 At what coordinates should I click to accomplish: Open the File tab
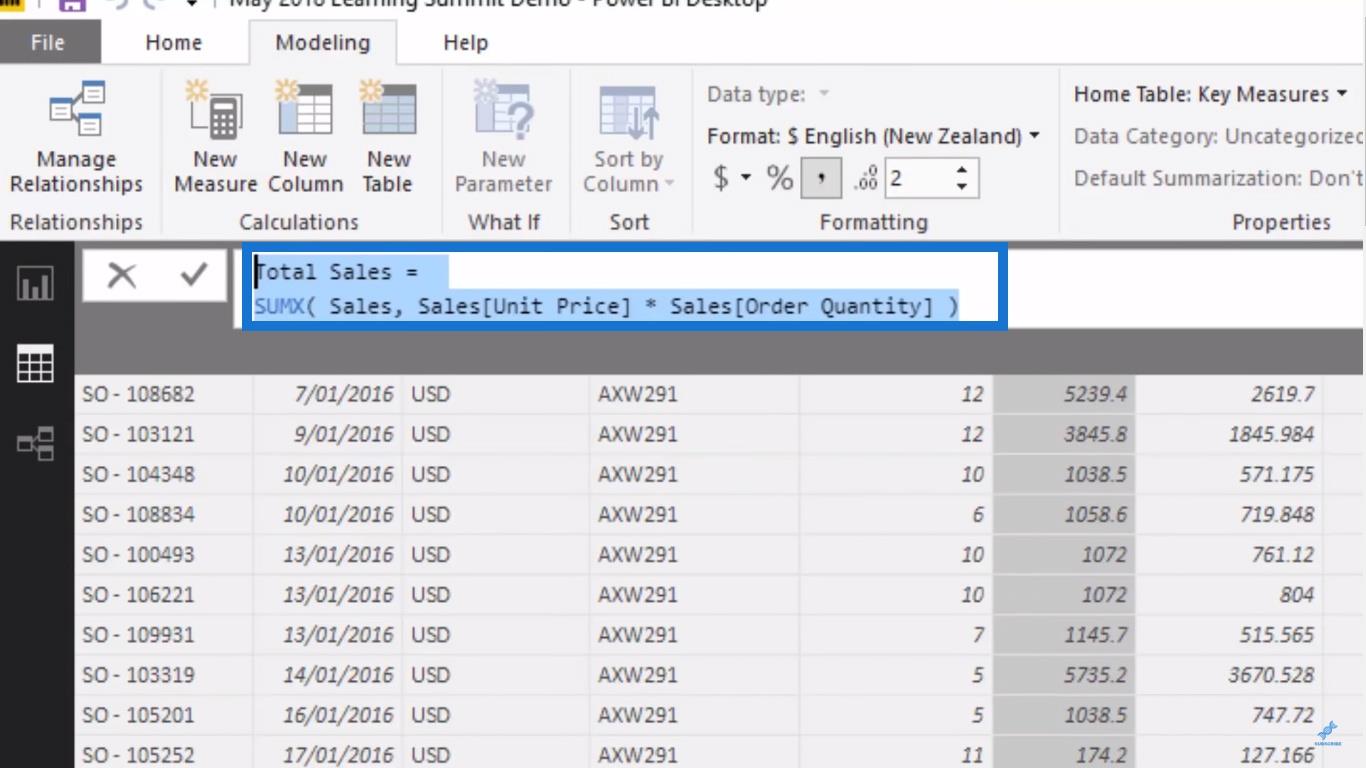[47, 43]
